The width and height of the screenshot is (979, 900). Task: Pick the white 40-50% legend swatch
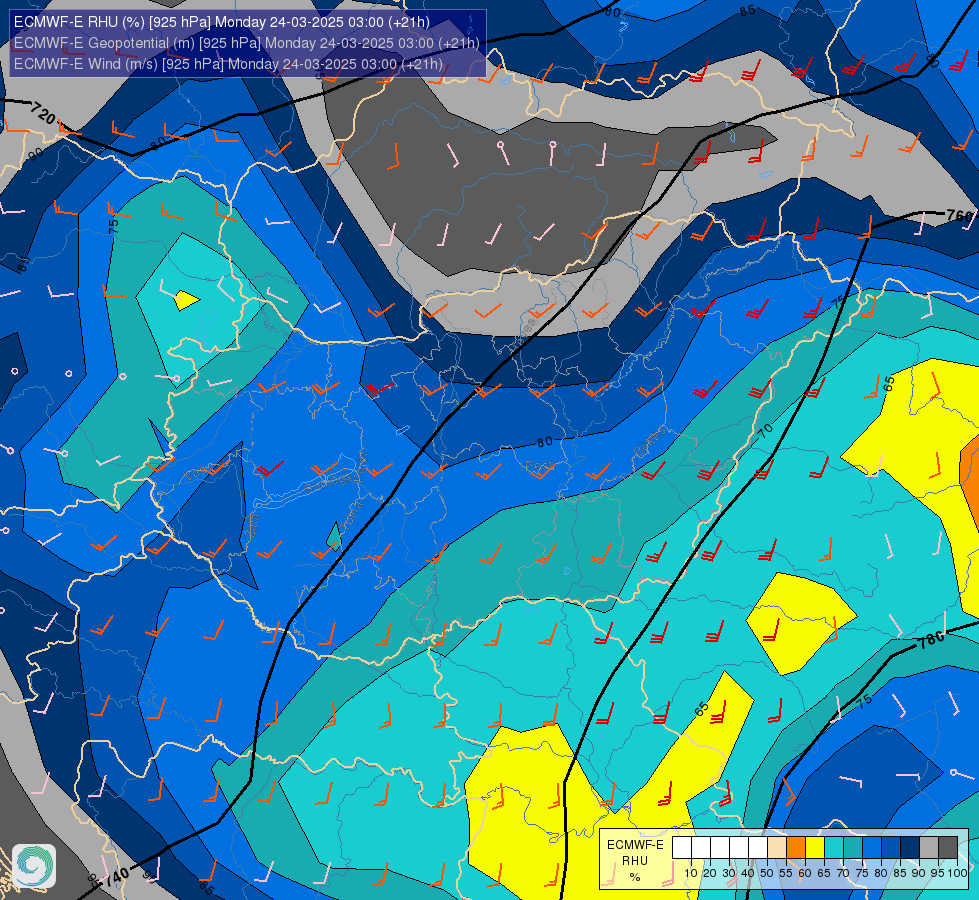click(x=758, y=848)
